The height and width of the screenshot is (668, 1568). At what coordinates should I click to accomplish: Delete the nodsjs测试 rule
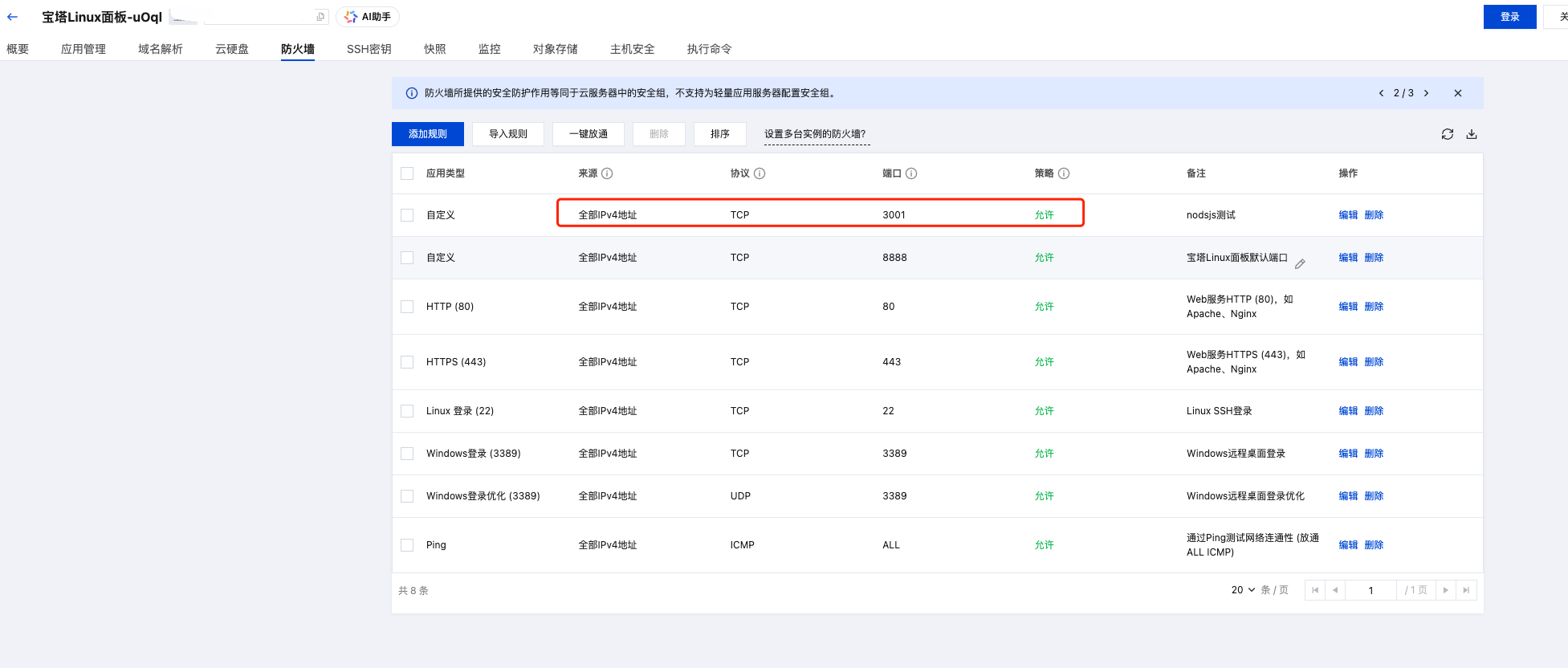click(1374, 215)
